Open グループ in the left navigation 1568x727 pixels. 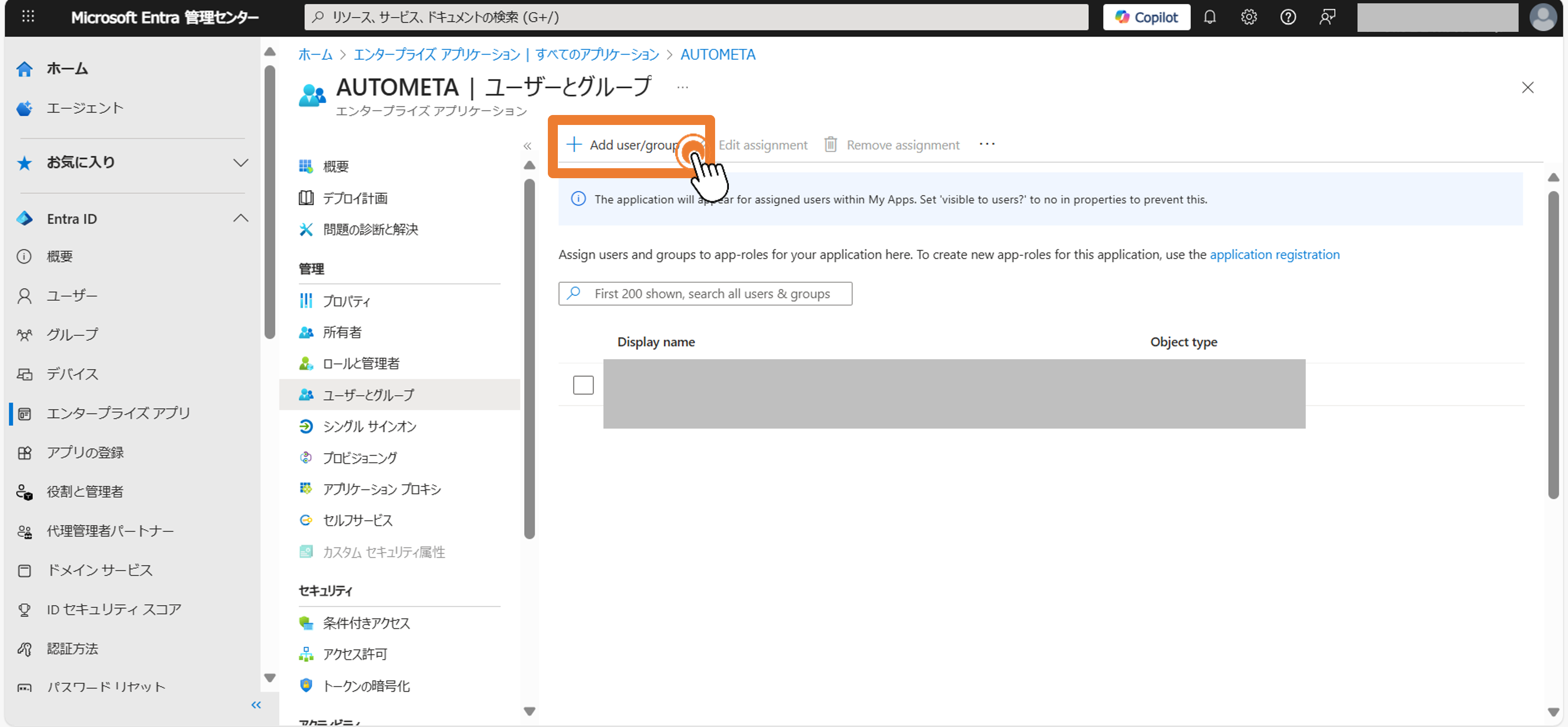pyautogui.click(x=72, y=335)
